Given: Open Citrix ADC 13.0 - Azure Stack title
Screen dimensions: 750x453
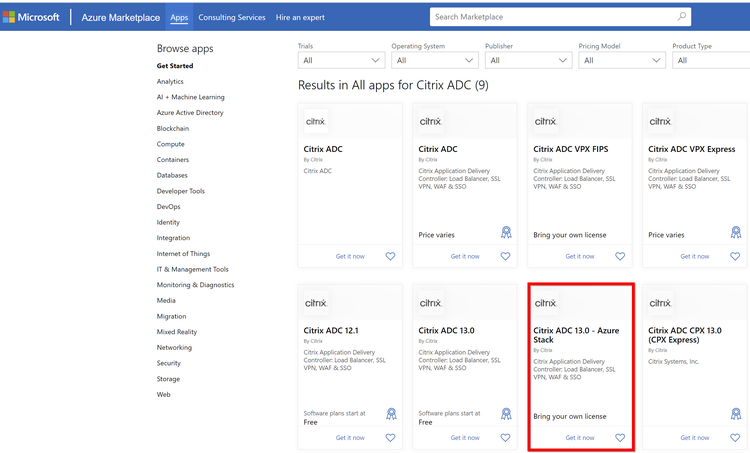Looking at the screenshot, I should click(576, 335).
